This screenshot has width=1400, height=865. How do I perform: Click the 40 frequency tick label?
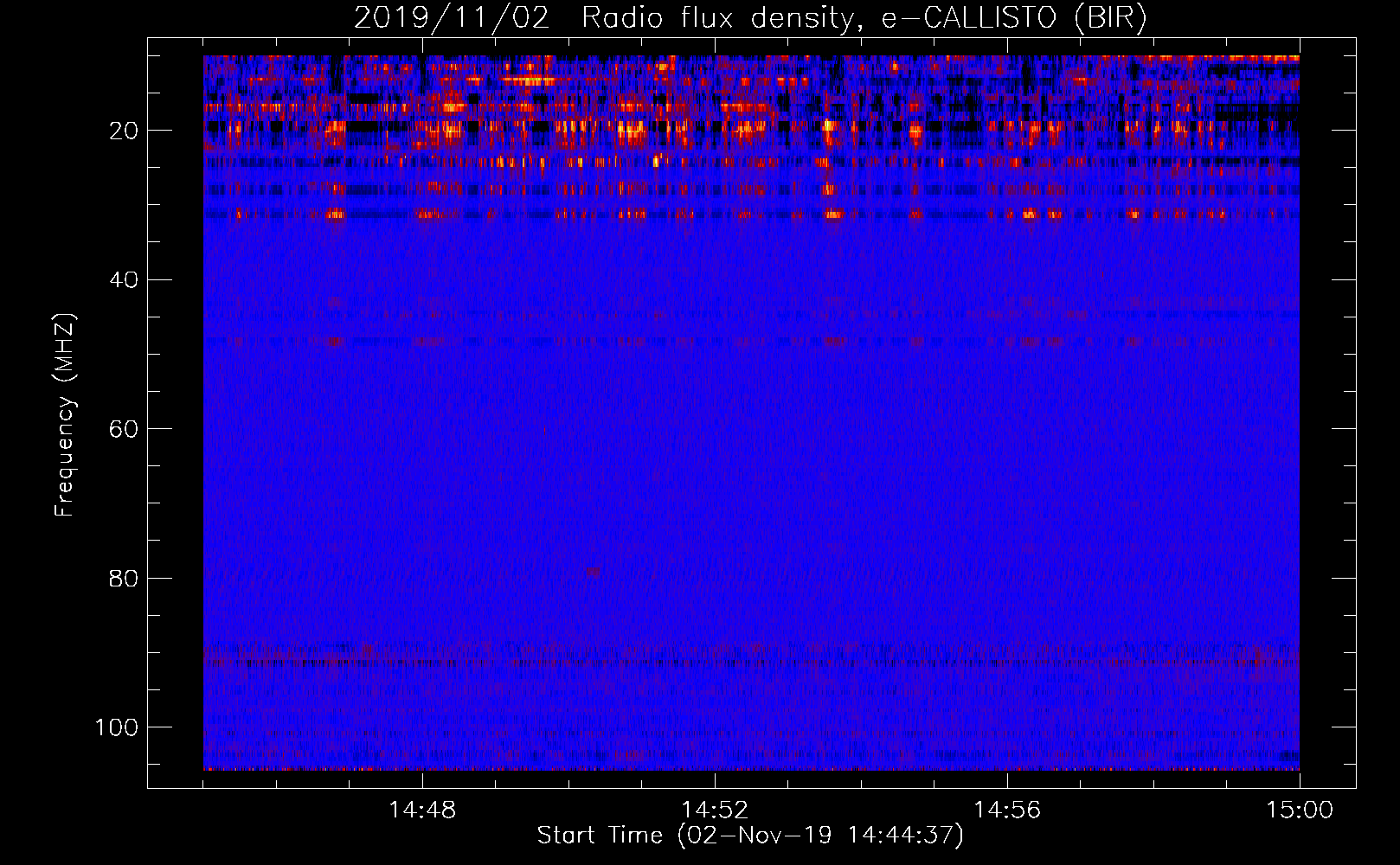coord(125,279)
